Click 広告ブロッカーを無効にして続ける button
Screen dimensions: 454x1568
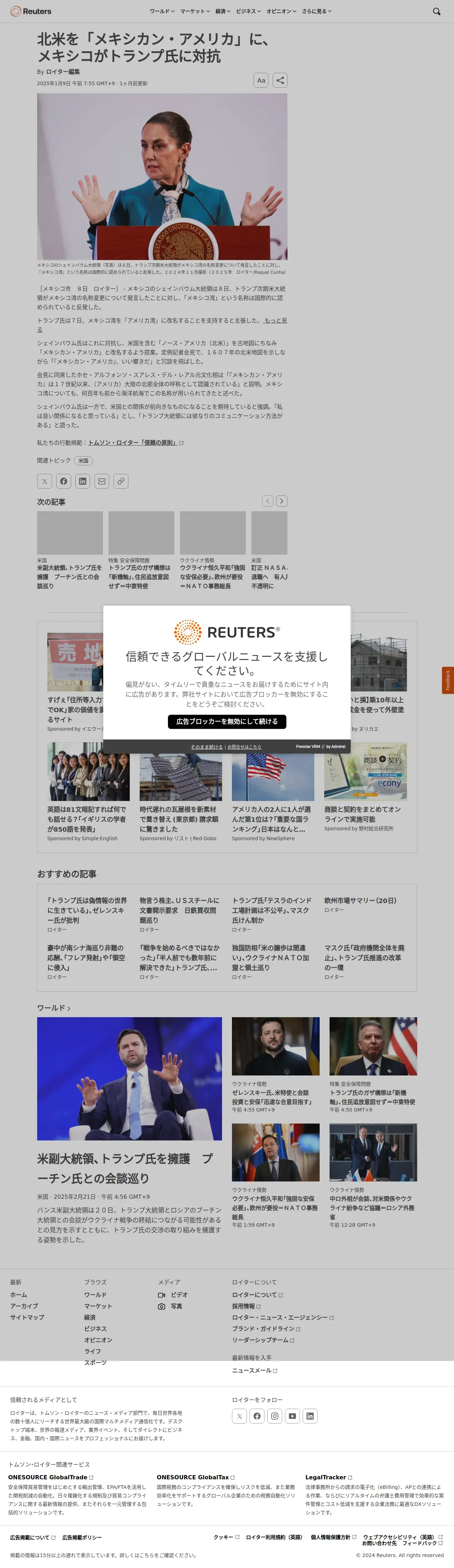[x=227, y=721]
